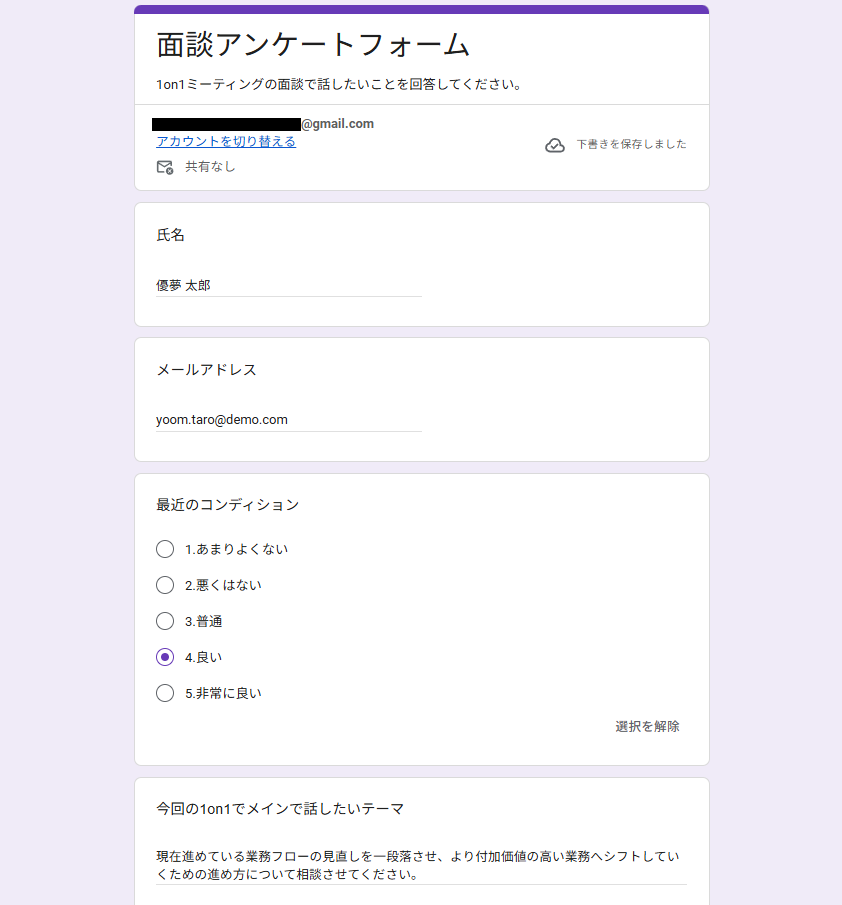
Task: Click the draft saved cloud icon
Action: (x=555, y=145)
